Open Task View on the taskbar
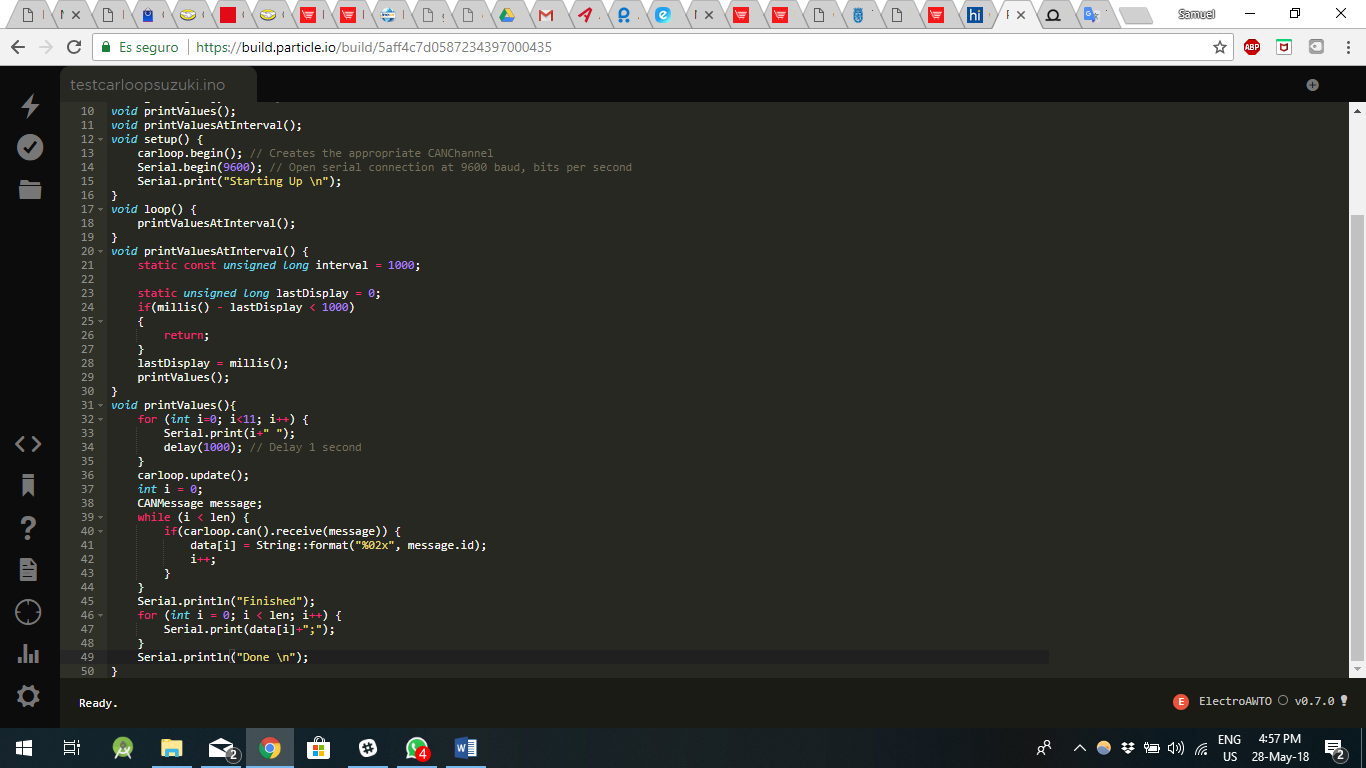1366x768 pixels. coord(72,748)
